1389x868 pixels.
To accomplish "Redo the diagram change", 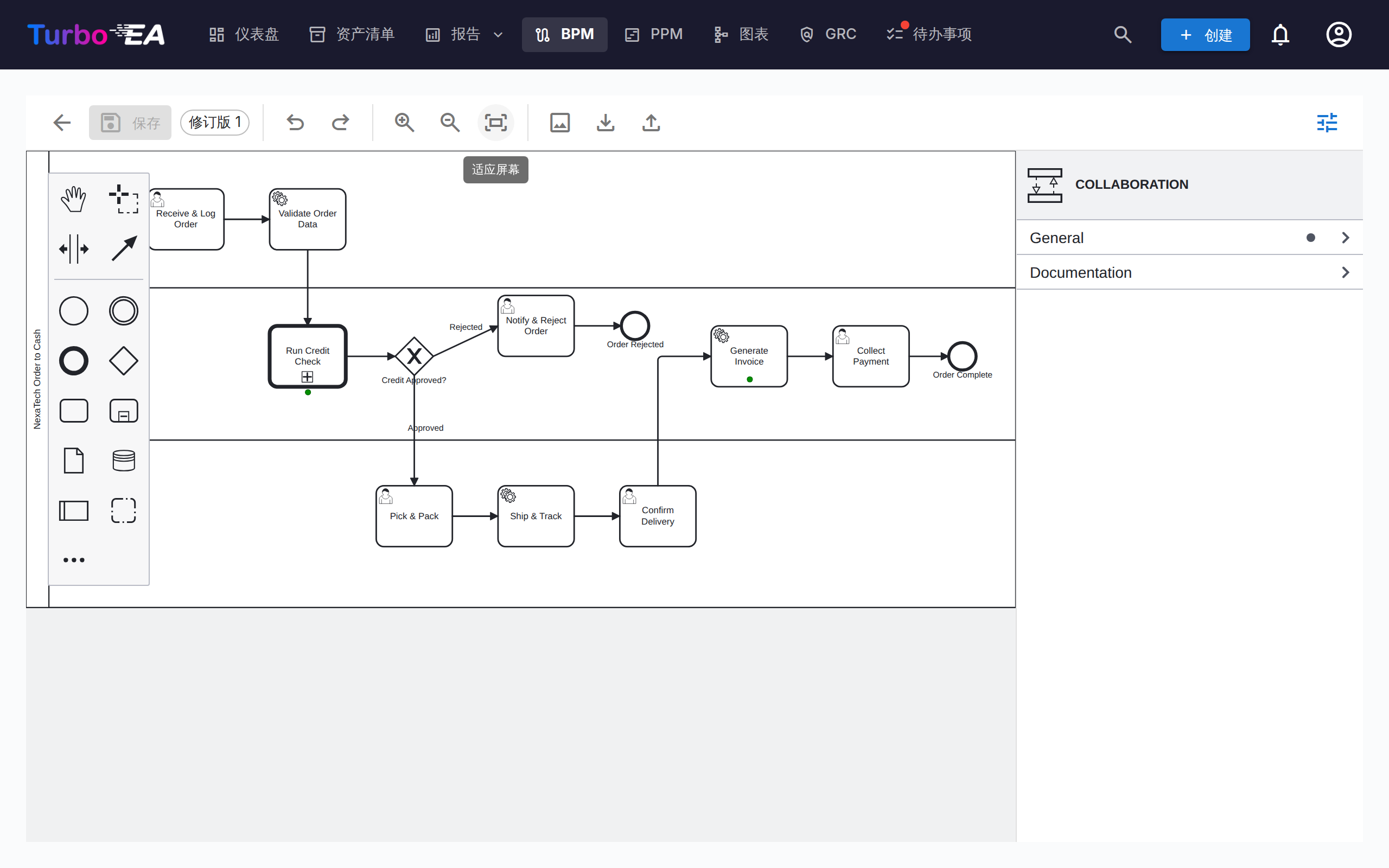I will (x=340, y=123).
